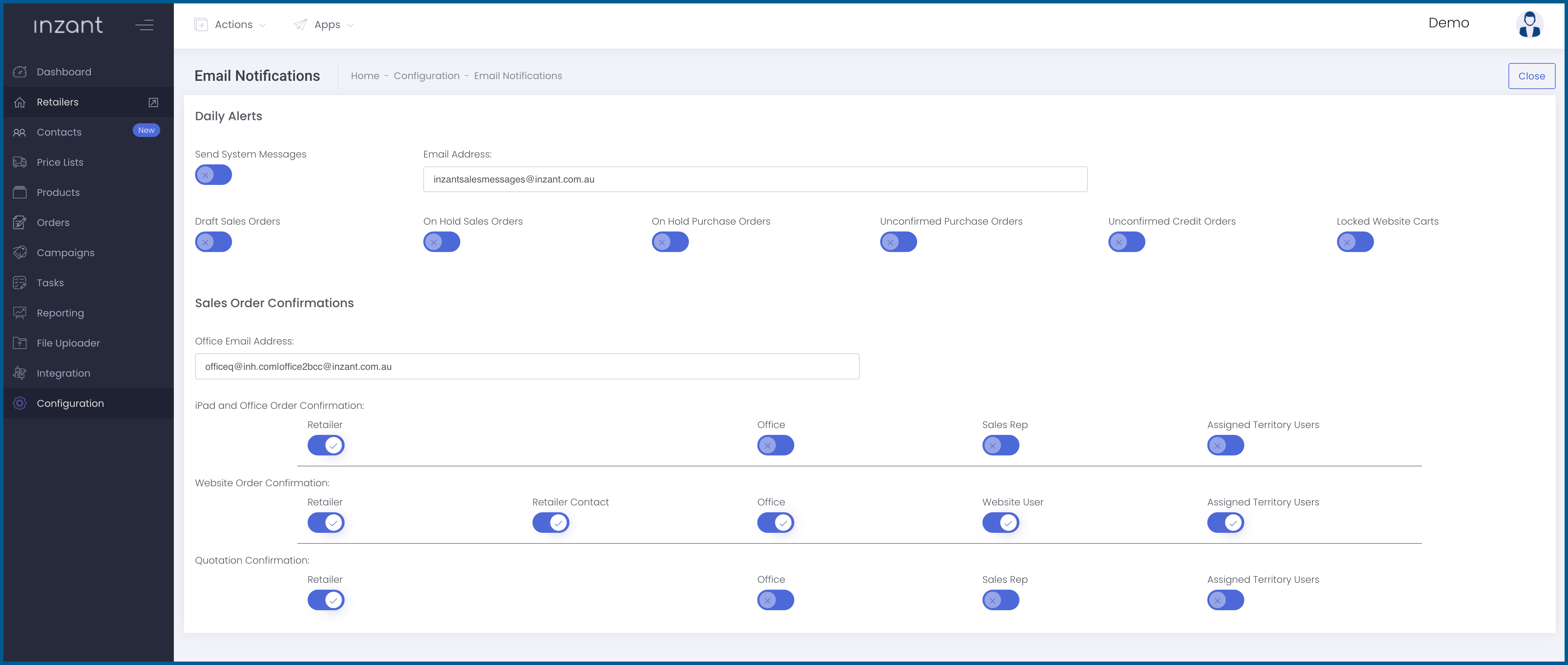This screenshot has width=1568, height=665.
Task: Open the Orders menu item
Action: tap(53, 223)
